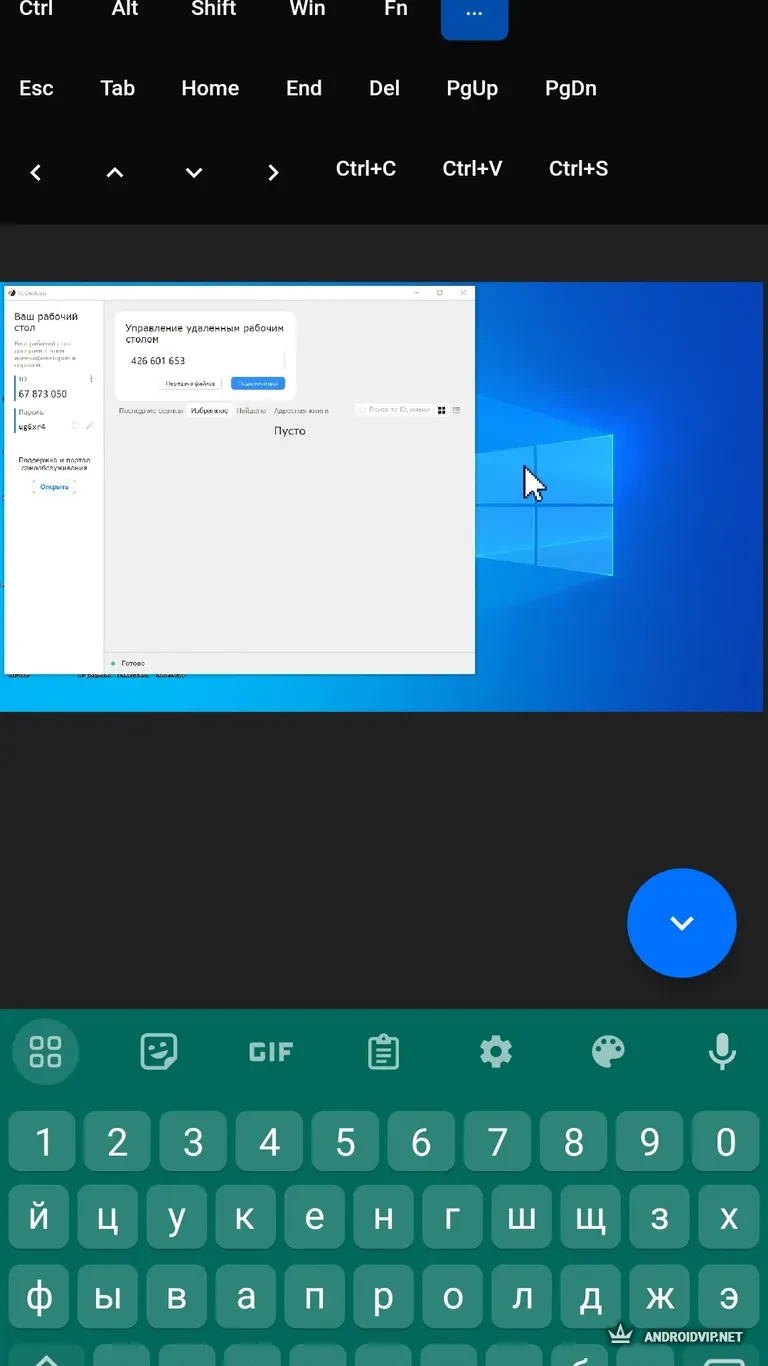Switch to the Последние сеансы tab

151,410
